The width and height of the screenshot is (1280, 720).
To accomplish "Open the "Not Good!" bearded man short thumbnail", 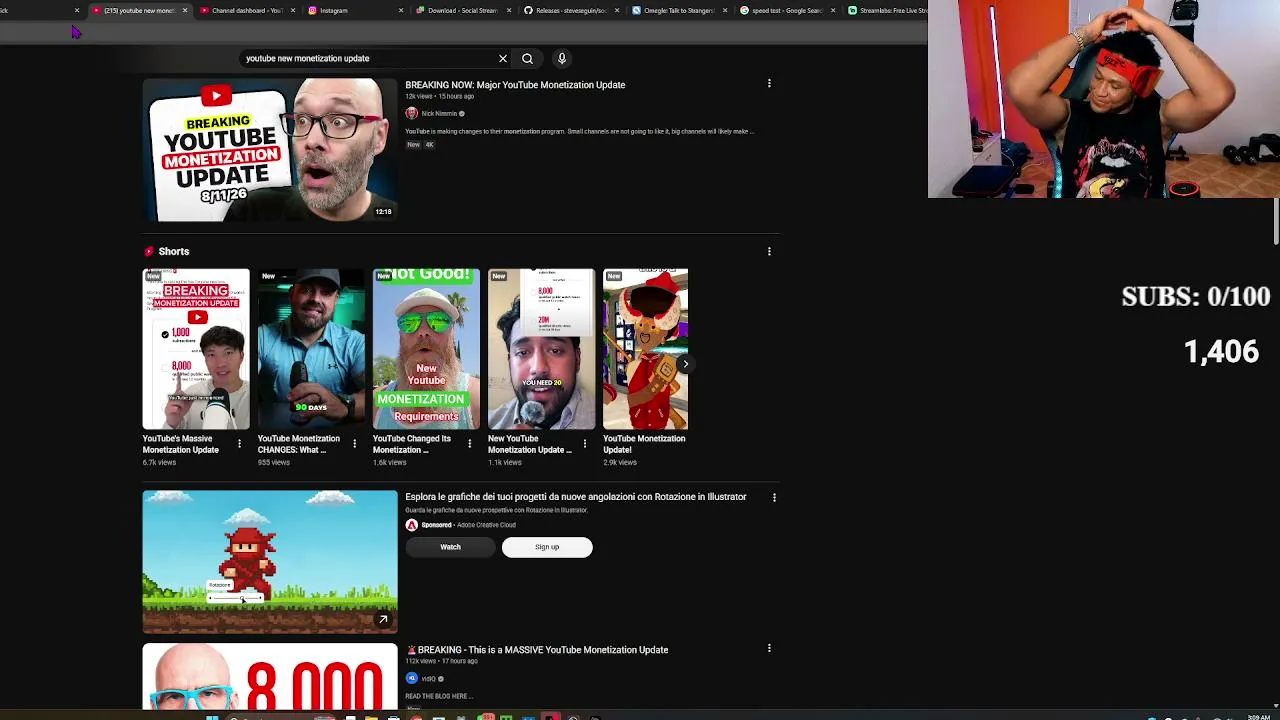I will click(426, 349).
